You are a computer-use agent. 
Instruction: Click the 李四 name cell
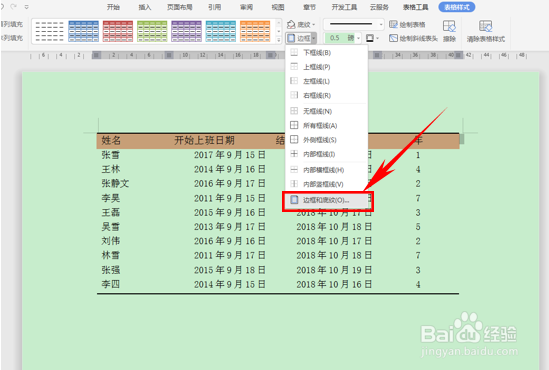111,284
